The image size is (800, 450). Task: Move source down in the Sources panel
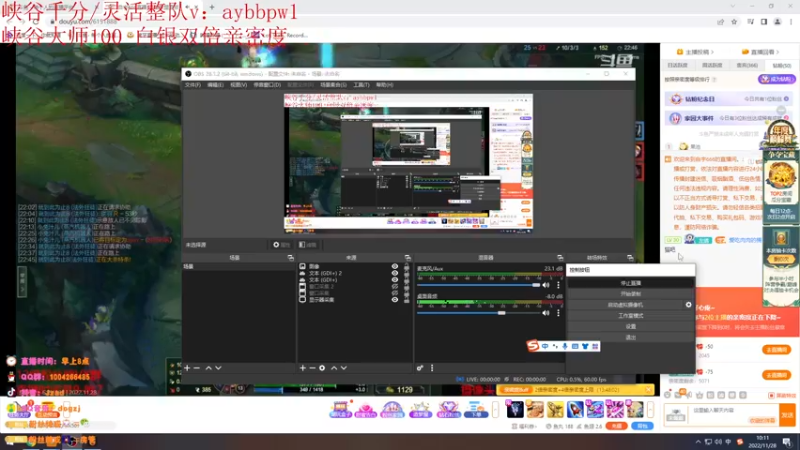[344, 368]
